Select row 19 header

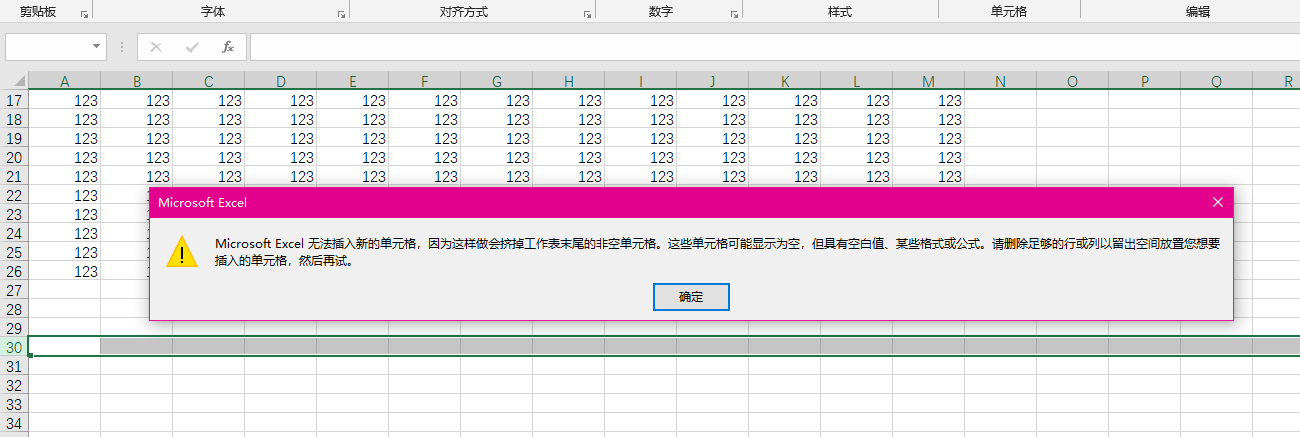14,138
